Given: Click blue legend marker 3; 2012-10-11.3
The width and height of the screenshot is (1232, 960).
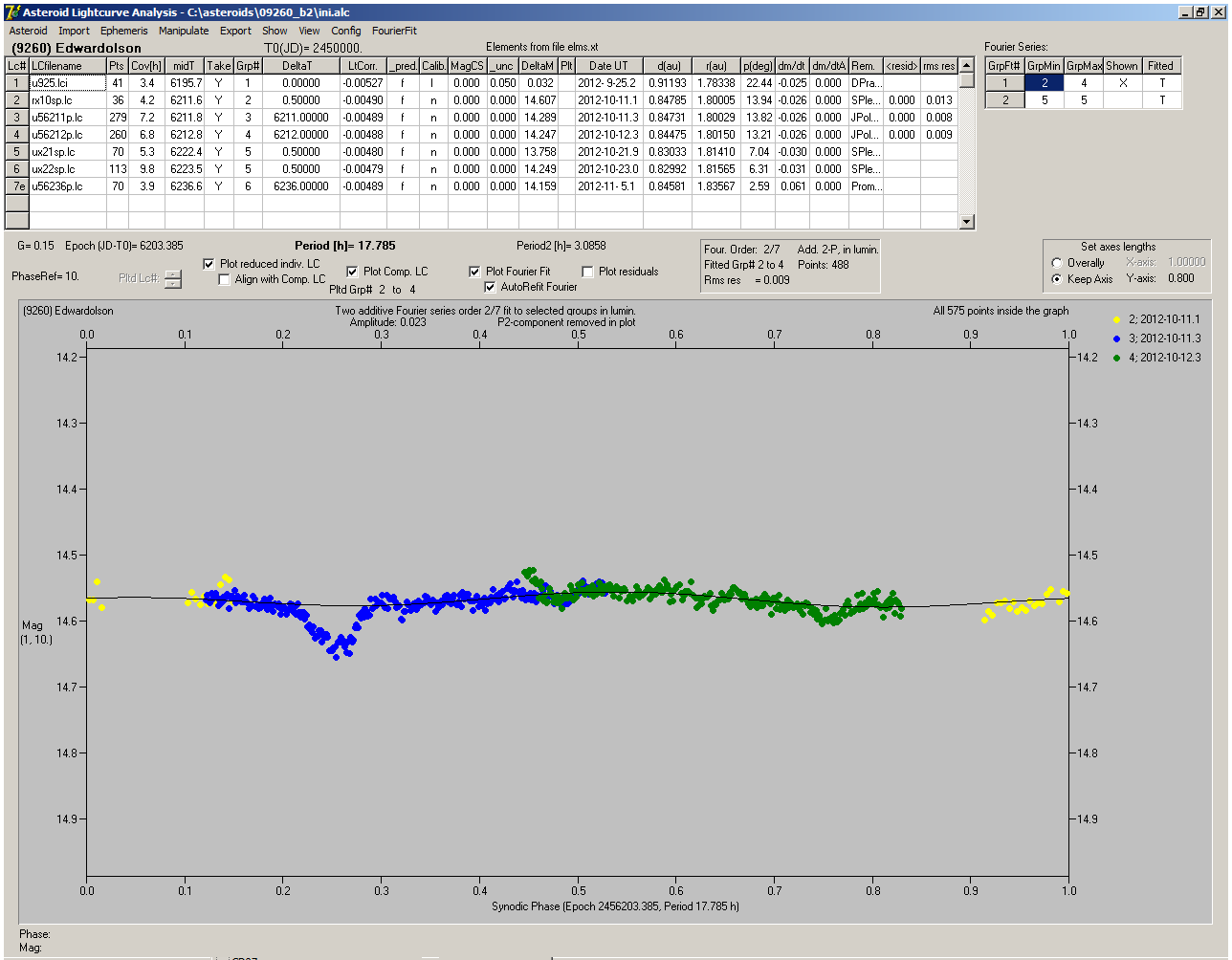Looking at the screenshot, I should pyautogui.click(x=1118, y=338).
